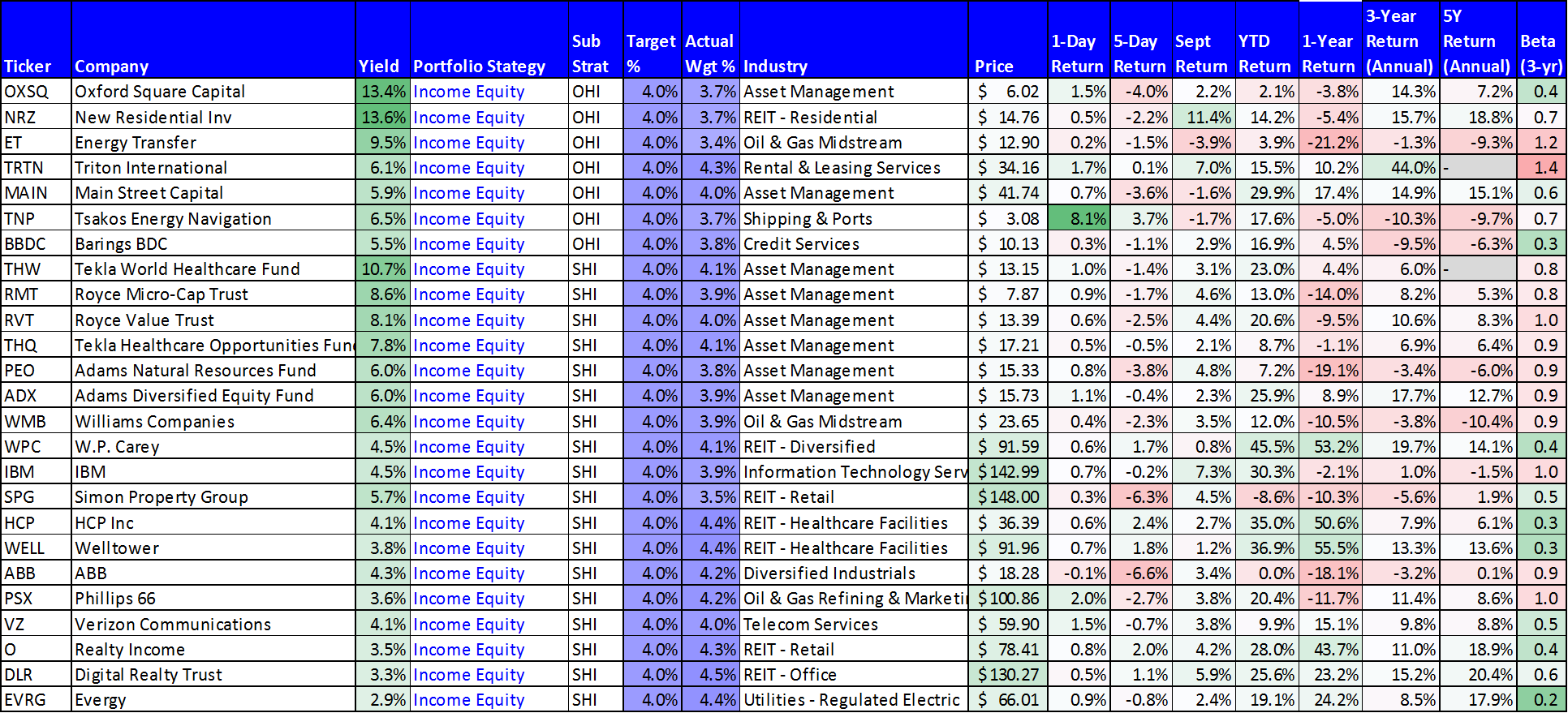The width and height of the screenshot is (1568, 713).
Task: Select the REIT - Office industry cell
Action: click(854, 675)
